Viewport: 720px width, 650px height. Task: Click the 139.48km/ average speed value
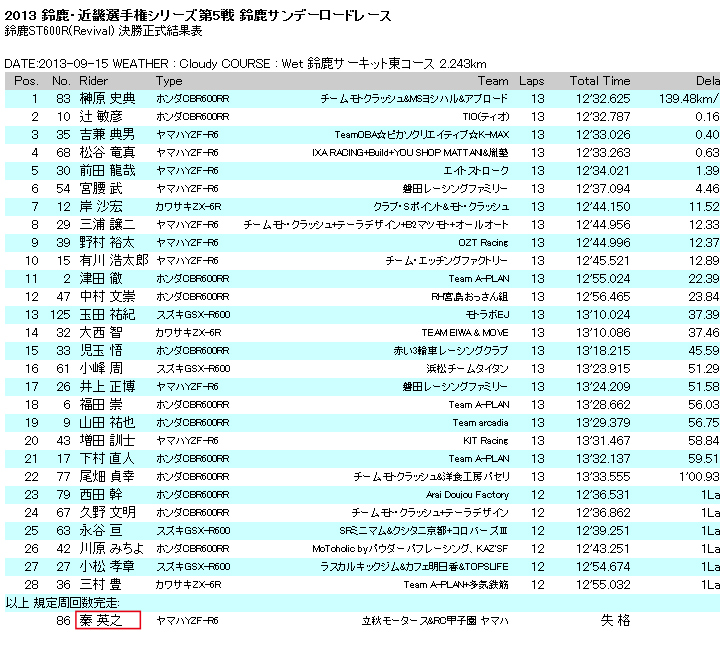689,99
